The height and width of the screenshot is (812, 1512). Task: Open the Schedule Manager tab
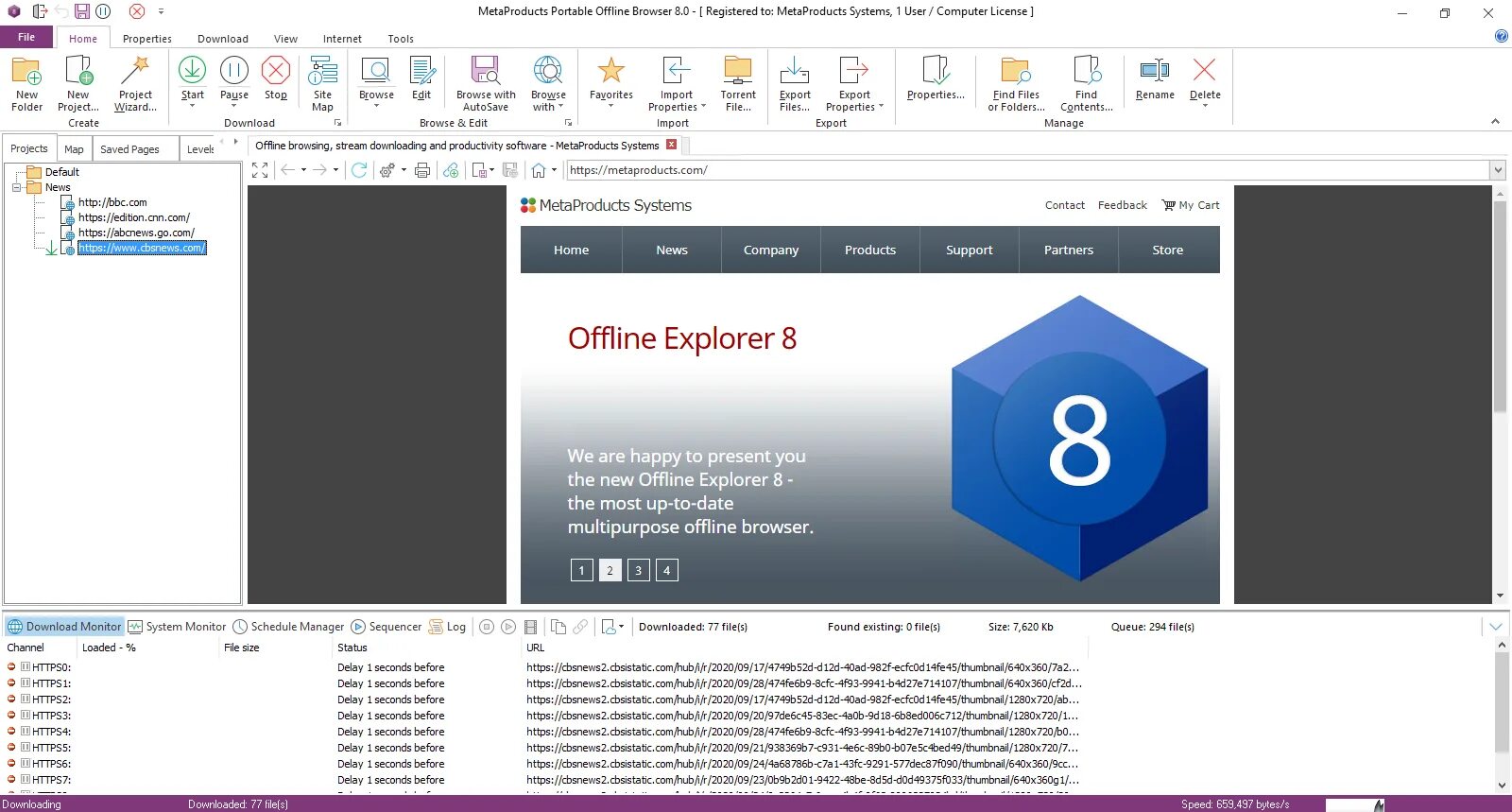click(x=288, y=627)
